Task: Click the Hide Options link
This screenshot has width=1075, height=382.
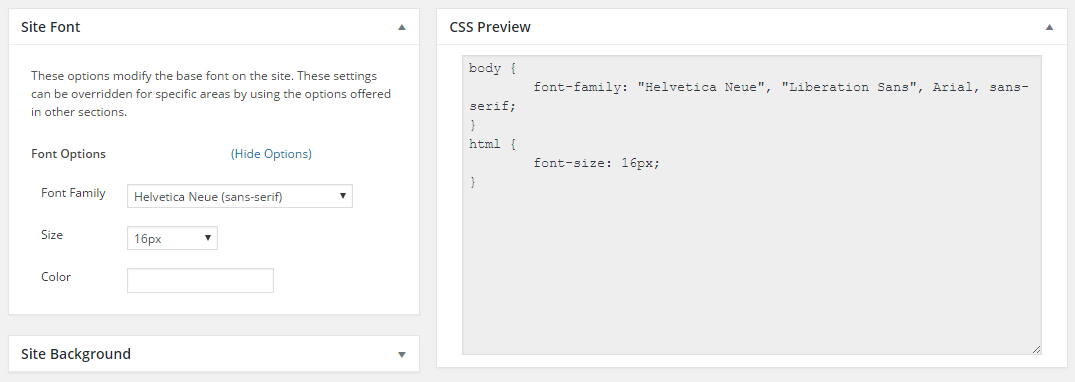Action: (271, 154)
